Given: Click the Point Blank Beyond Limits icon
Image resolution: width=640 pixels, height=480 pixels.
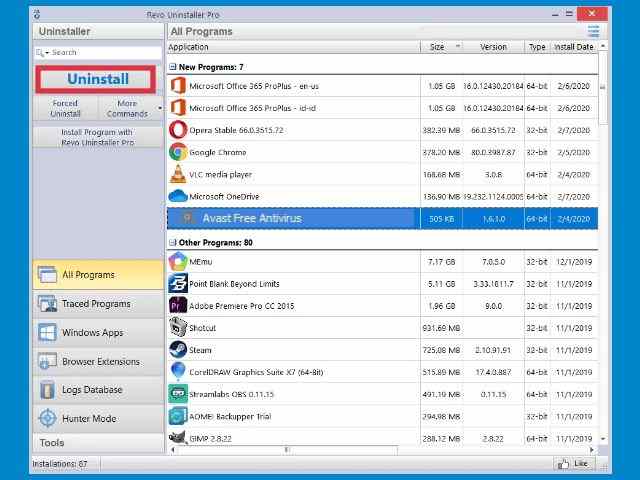Looking at the screenshot, I should tap(178, 284).
